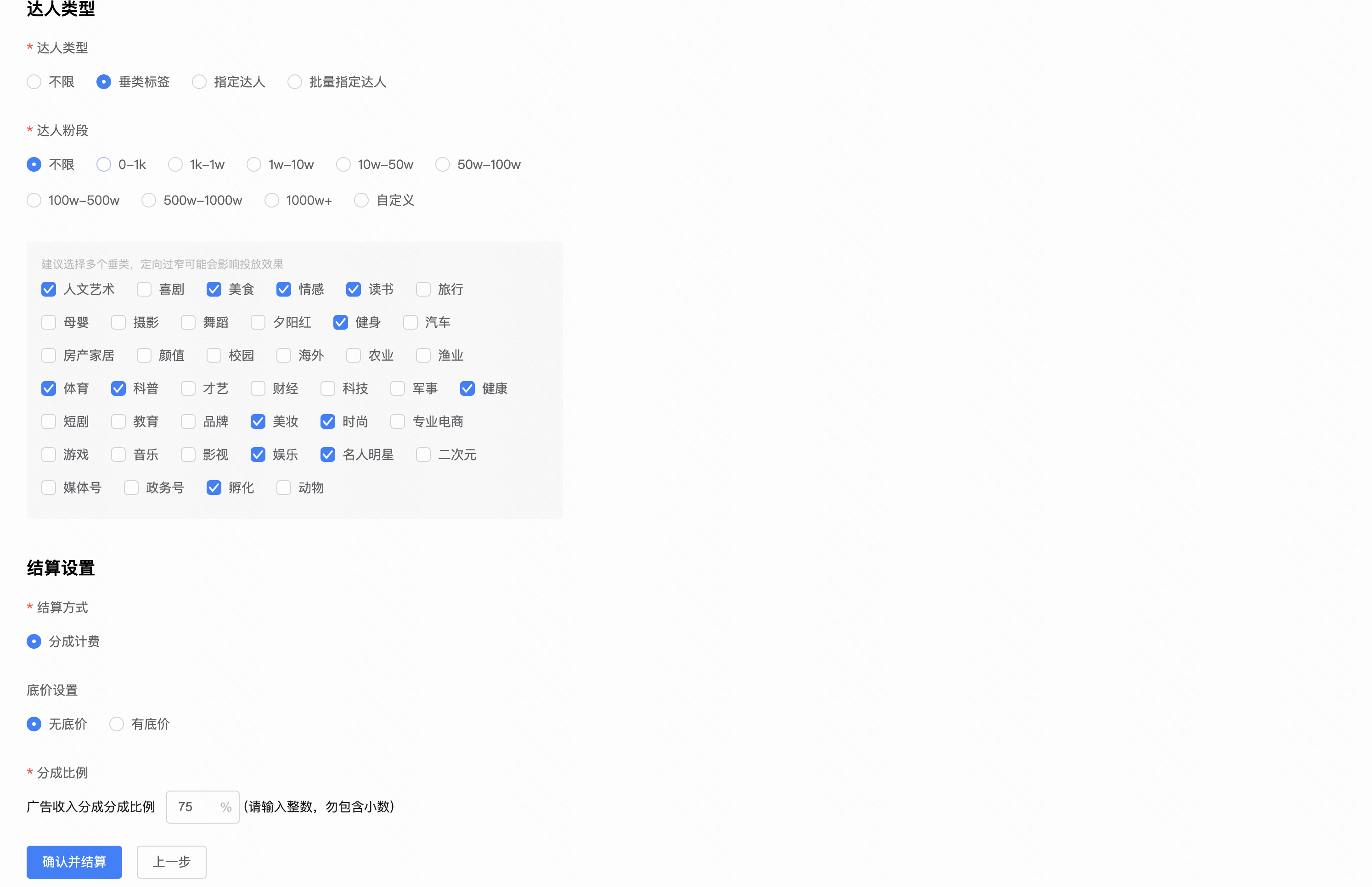Uncheck the 孵化 checkbox
This screenshot has width=1372, height=887.
point(214,488)
